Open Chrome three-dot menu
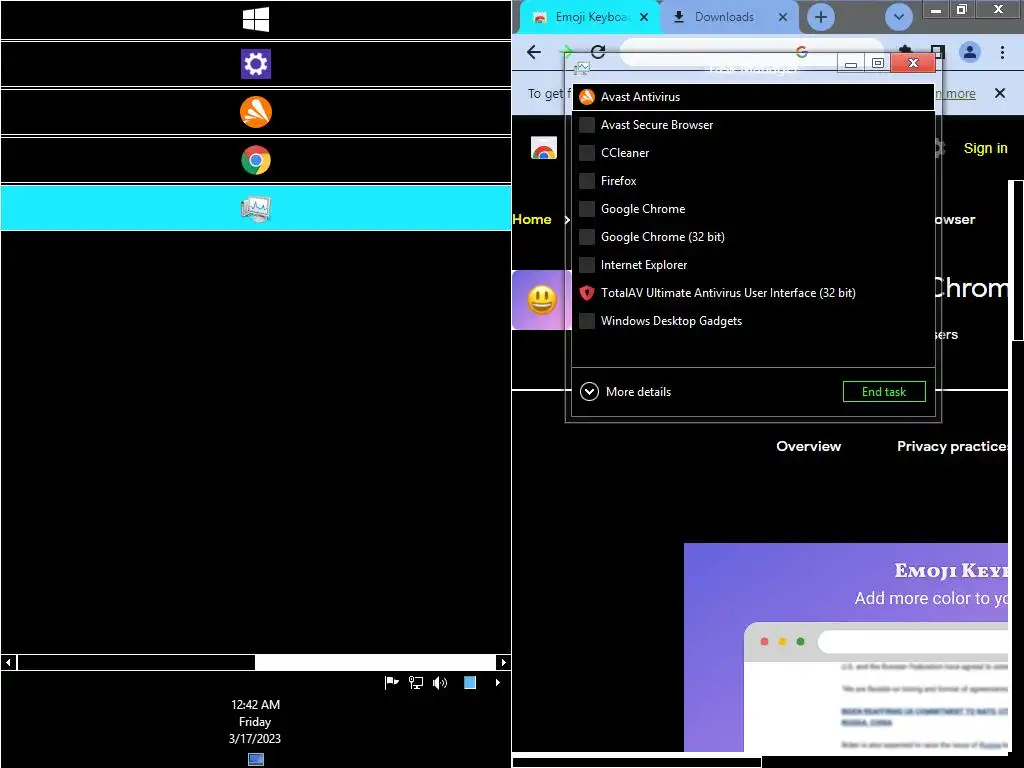 coord(1002,52)
